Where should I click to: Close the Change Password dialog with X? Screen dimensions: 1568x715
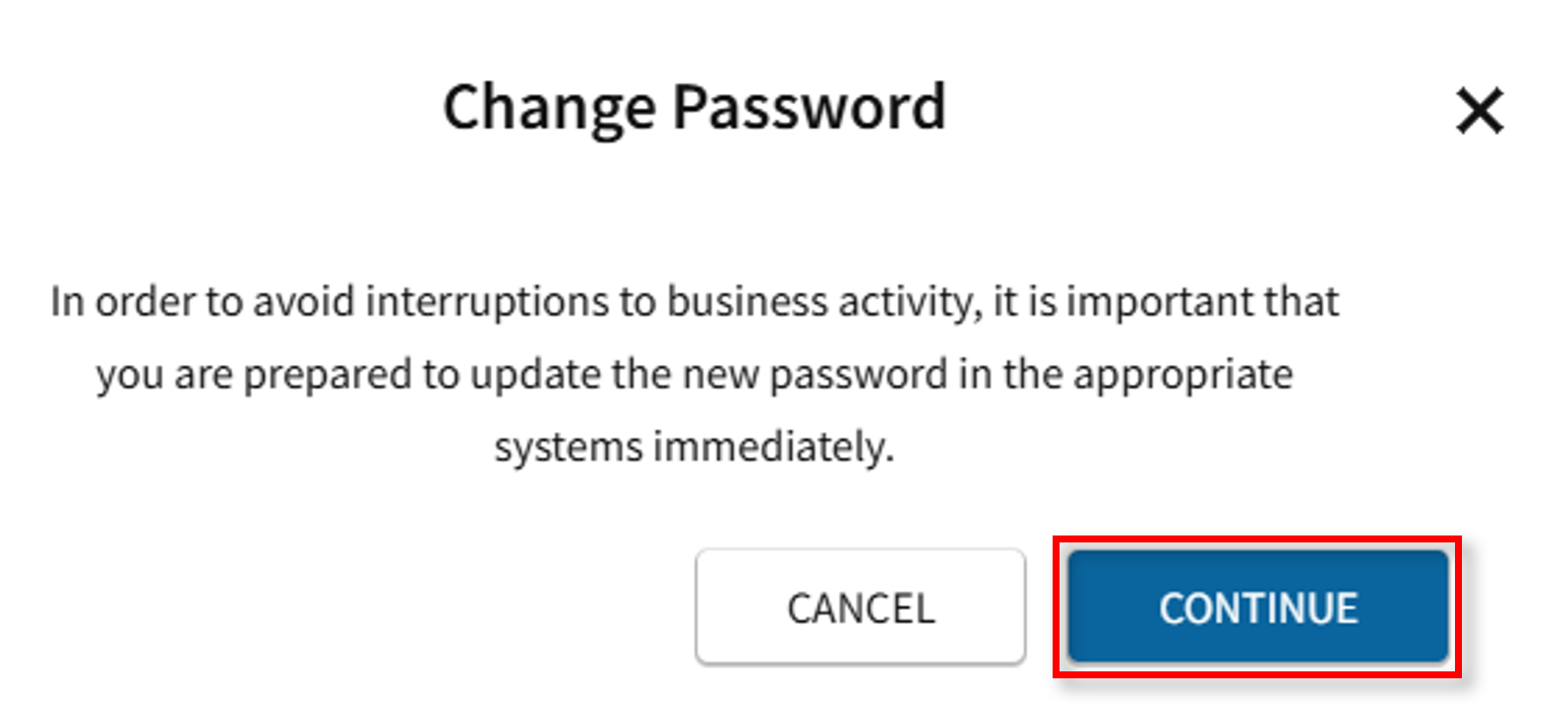click(1479, 110)
